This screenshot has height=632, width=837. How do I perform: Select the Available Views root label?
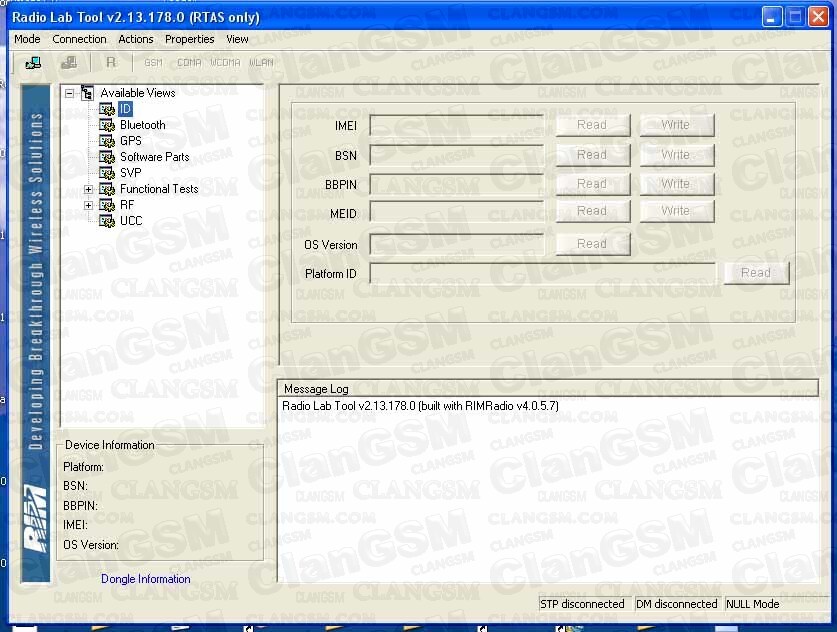point(138,93)
